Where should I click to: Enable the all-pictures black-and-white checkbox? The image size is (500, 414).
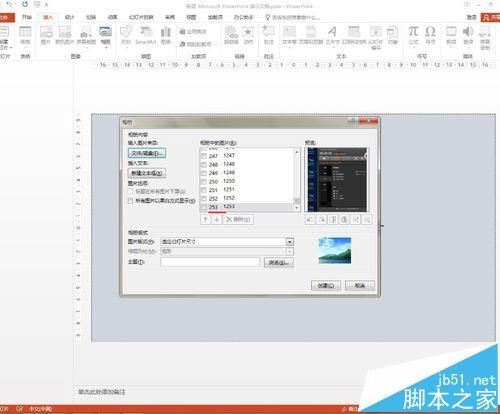(x=131, y=201)
